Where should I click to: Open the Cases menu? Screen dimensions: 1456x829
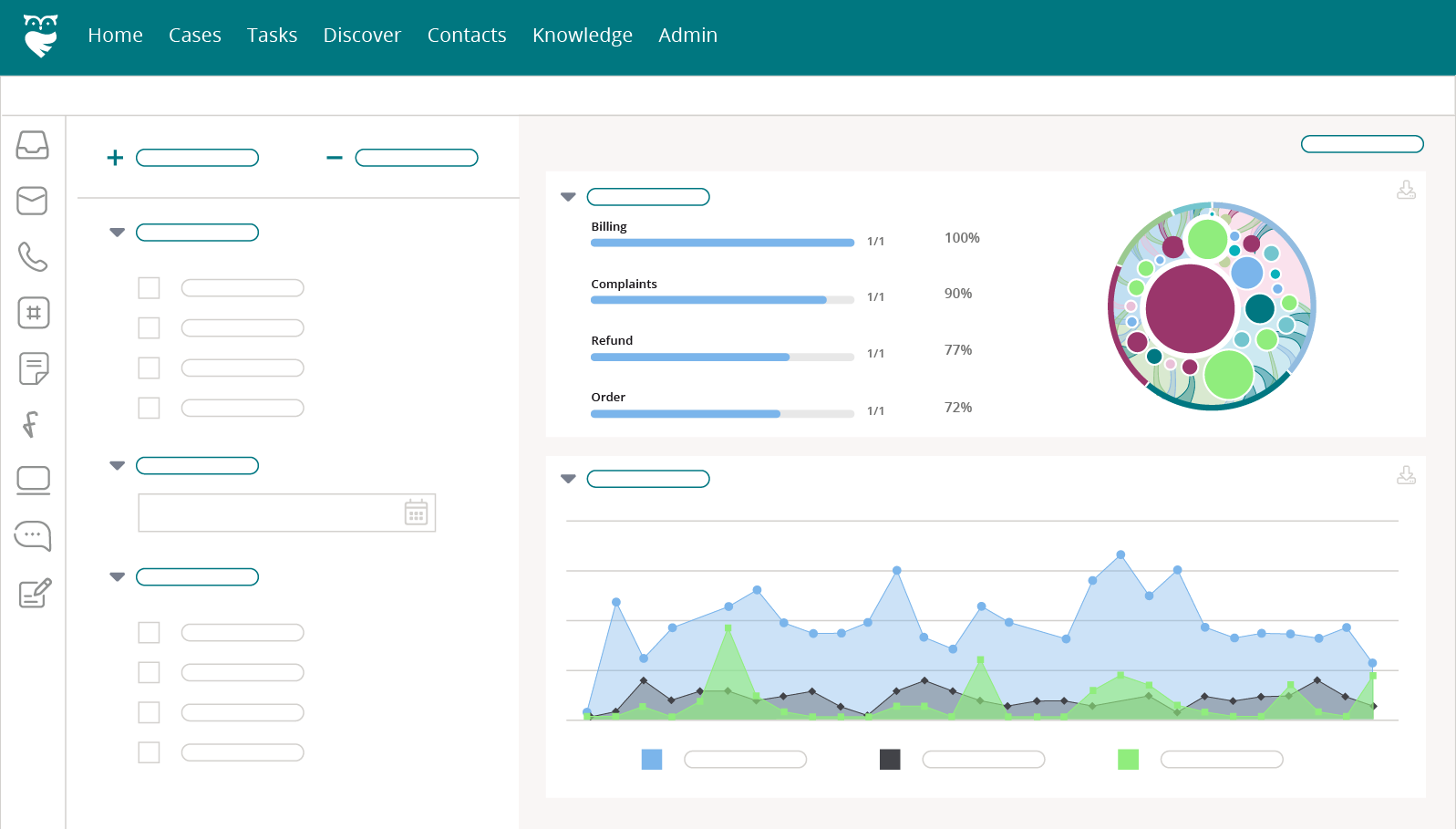[194, 36]
